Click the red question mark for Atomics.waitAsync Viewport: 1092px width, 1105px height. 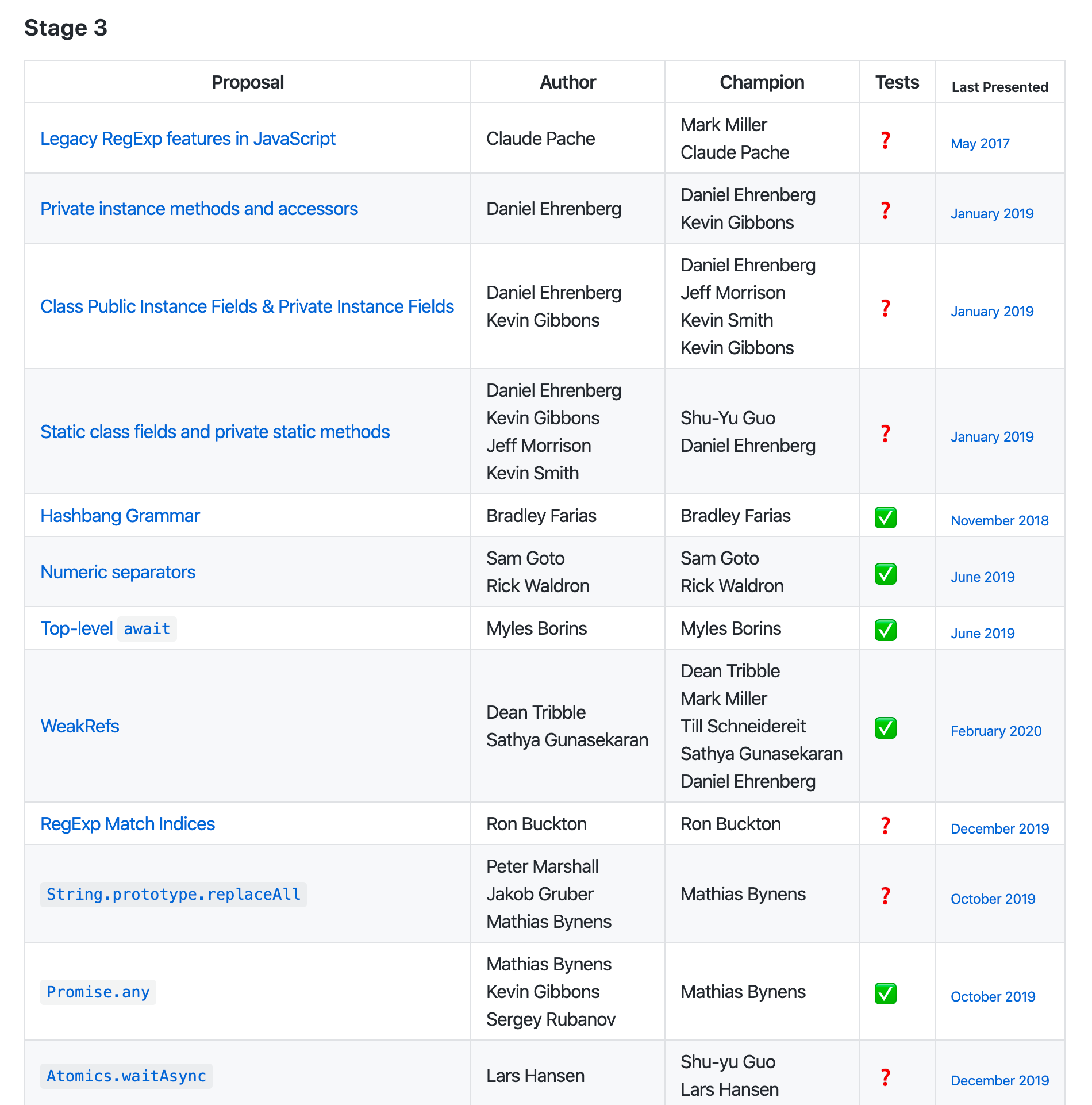(885, 1077)
